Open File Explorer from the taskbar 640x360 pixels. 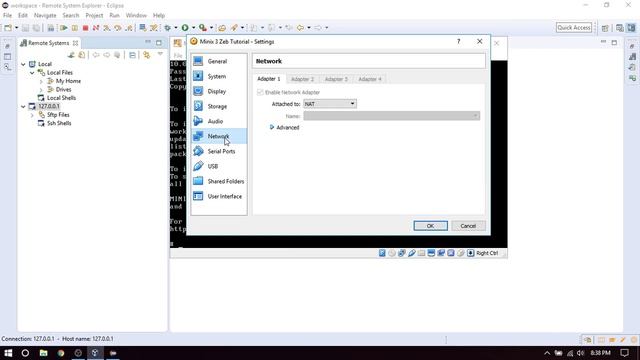pos(43,353)
